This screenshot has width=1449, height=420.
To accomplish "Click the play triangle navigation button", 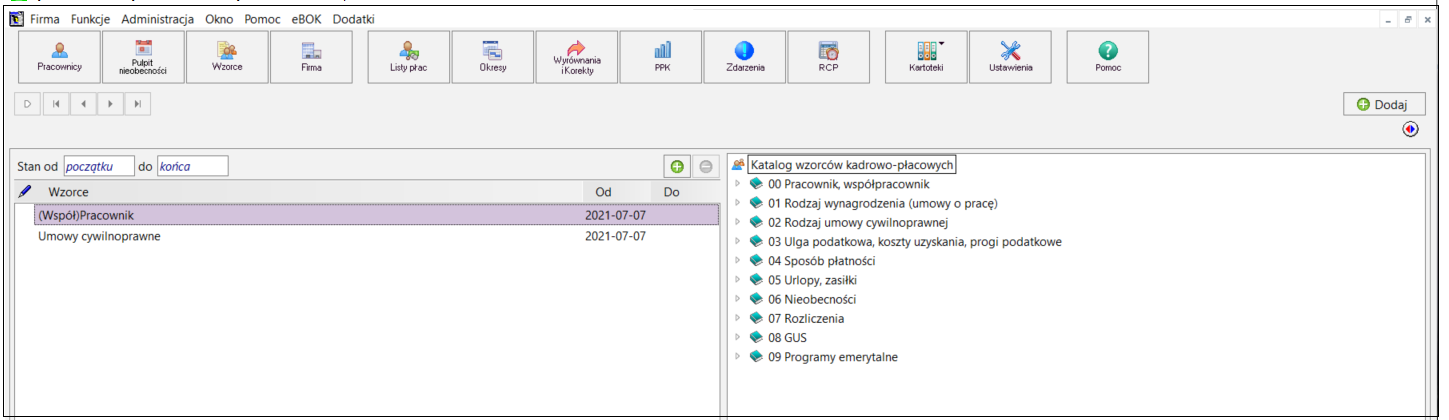I will 28,103.
